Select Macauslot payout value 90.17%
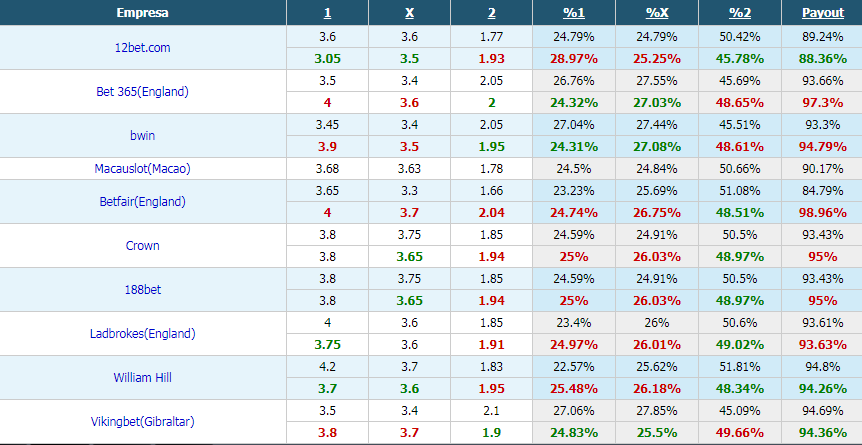Image resolution: width=862 pixels, height=445 pixels. pyautogui.click(x=822, y=169)
